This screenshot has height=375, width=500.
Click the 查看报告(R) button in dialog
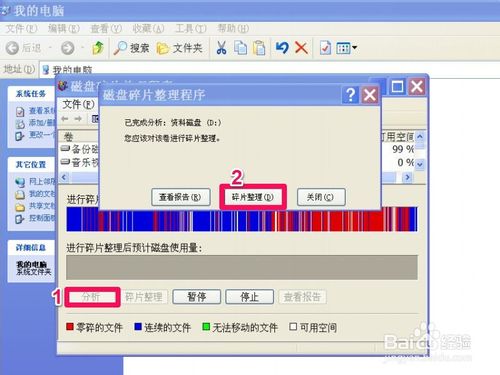[181, 197]
